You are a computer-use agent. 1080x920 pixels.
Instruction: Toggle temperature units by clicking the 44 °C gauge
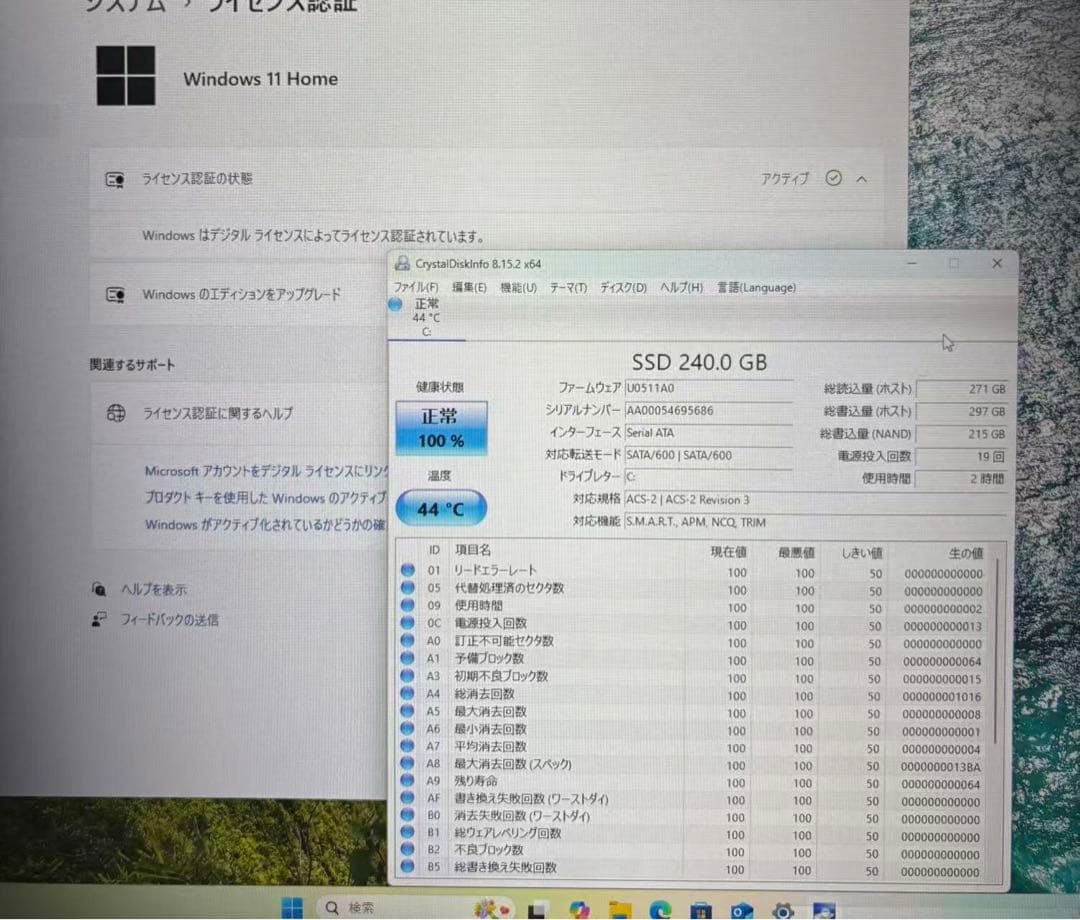click(440, 508)
